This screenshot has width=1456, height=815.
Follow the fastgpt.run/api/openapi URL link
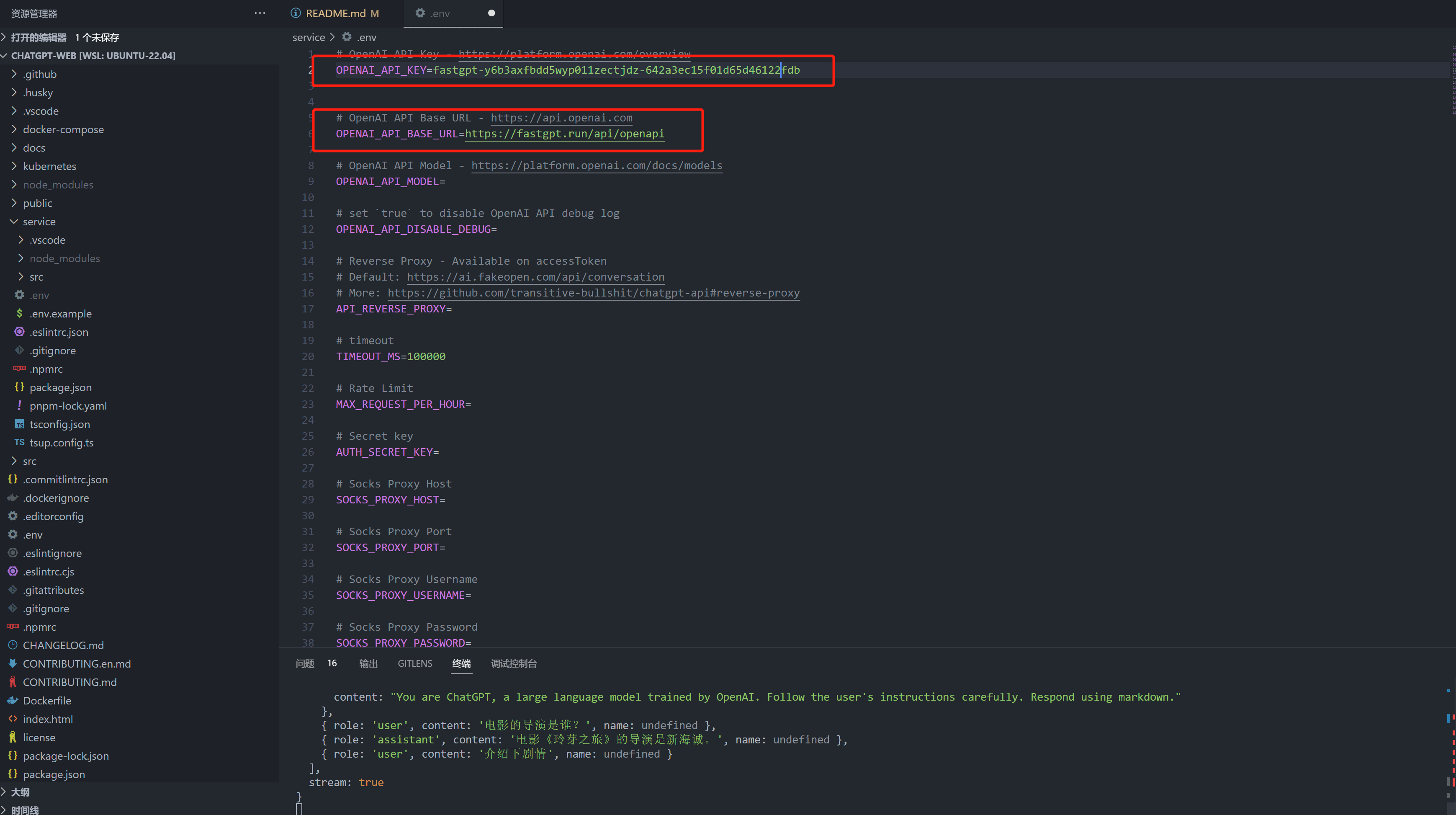click(x=564, y=134)
